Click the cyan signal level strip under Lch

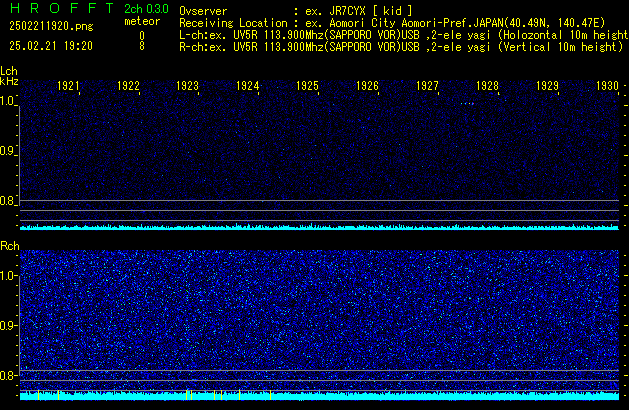[319, 227]
